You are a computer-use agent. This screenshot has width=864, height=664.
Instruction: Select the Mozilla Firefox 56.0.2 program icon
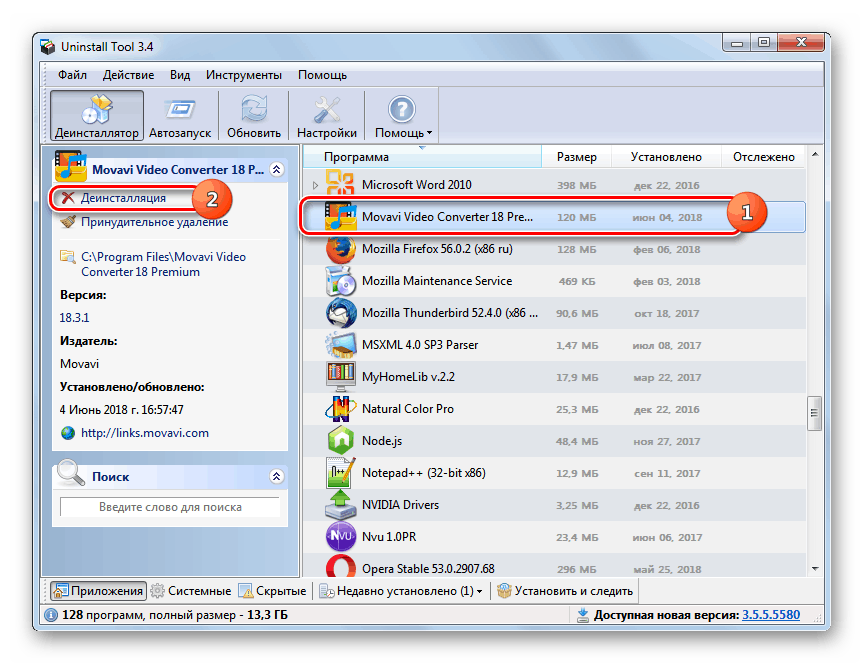point(342,249)
